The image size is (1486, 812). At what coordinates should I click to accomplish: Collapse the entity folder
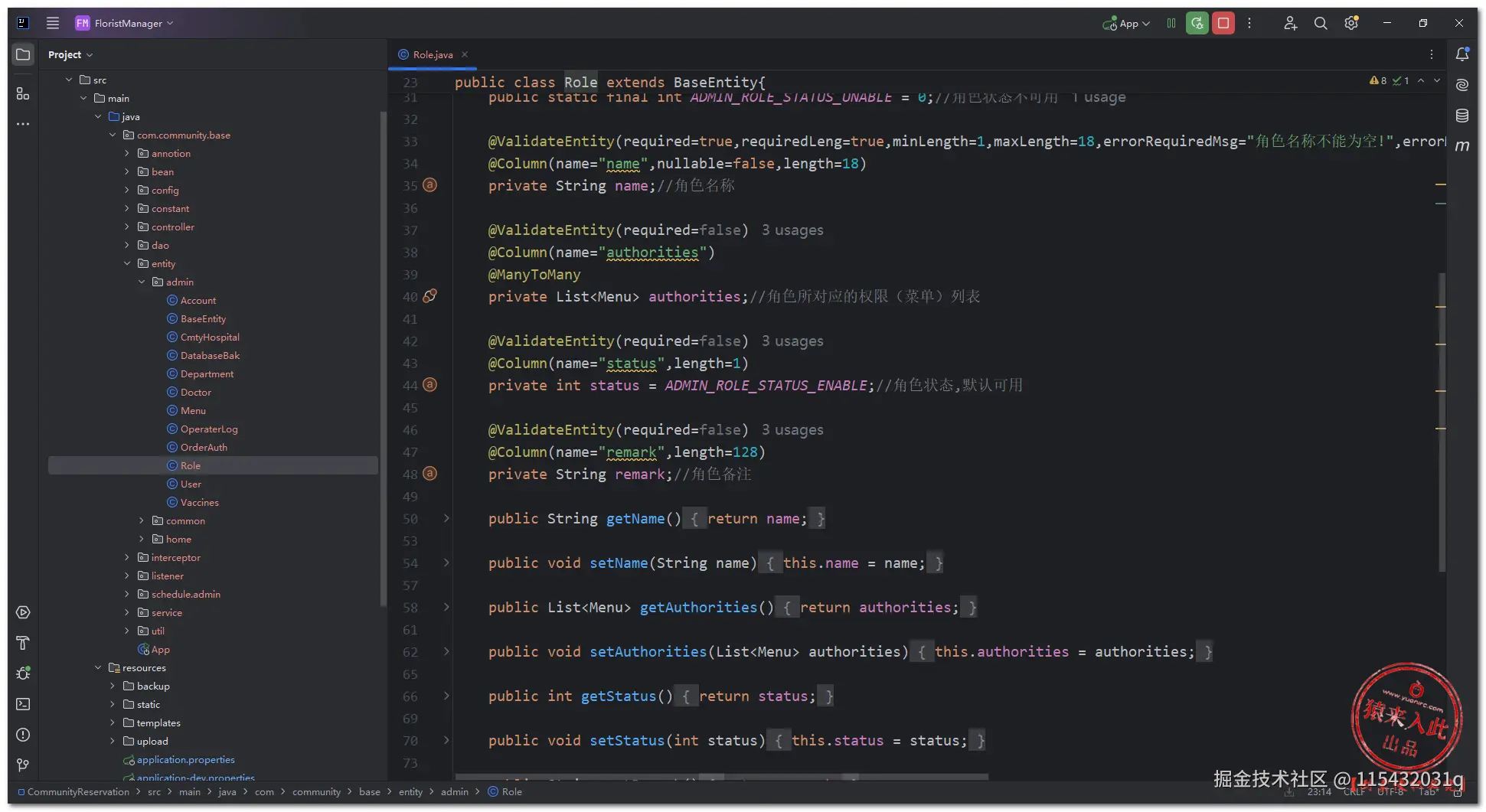(x=127, y=263)
